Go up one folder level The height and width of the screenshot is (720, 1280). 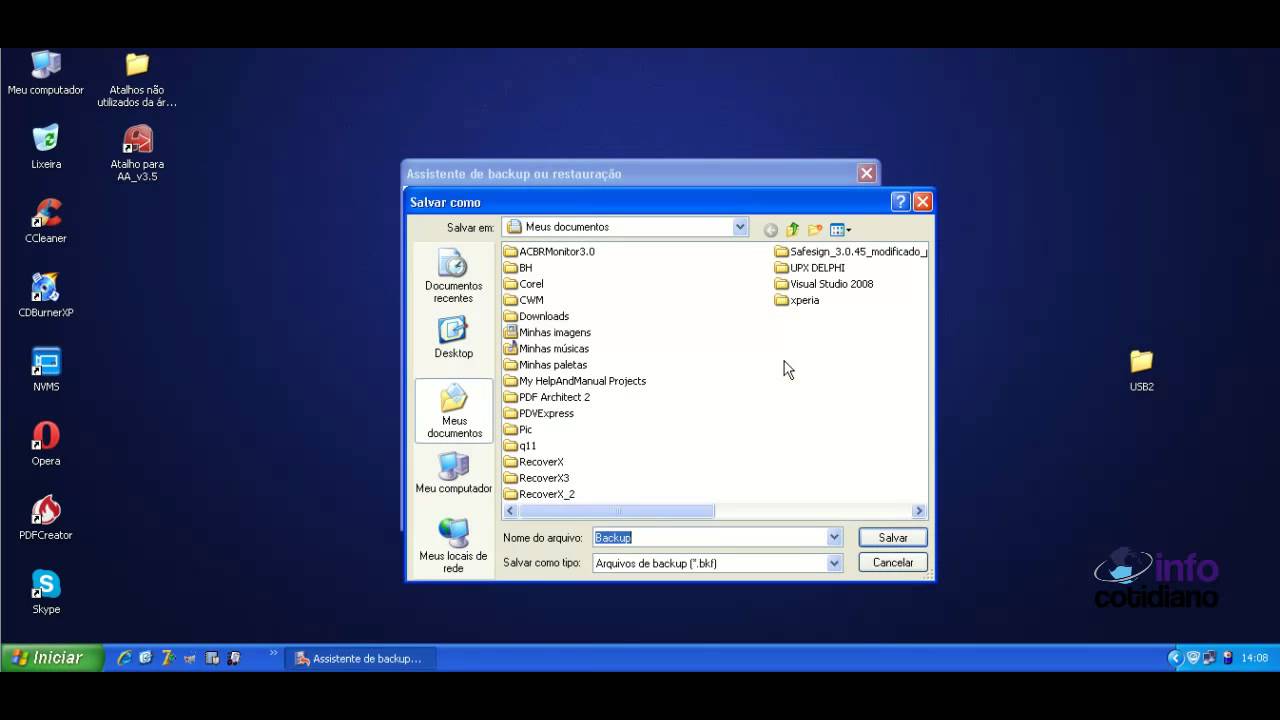[792, 230]
